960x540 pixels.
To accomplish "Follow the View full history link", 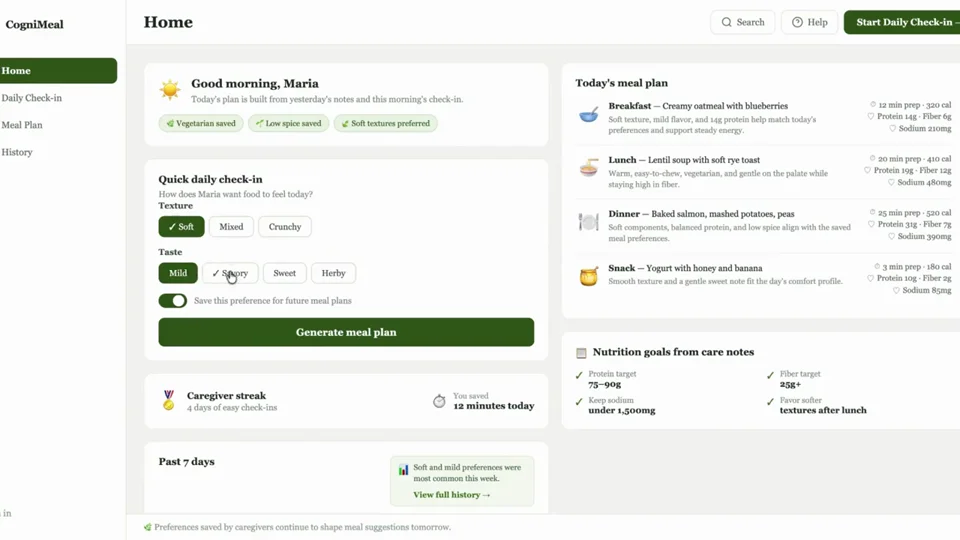I will click(452, 495).
